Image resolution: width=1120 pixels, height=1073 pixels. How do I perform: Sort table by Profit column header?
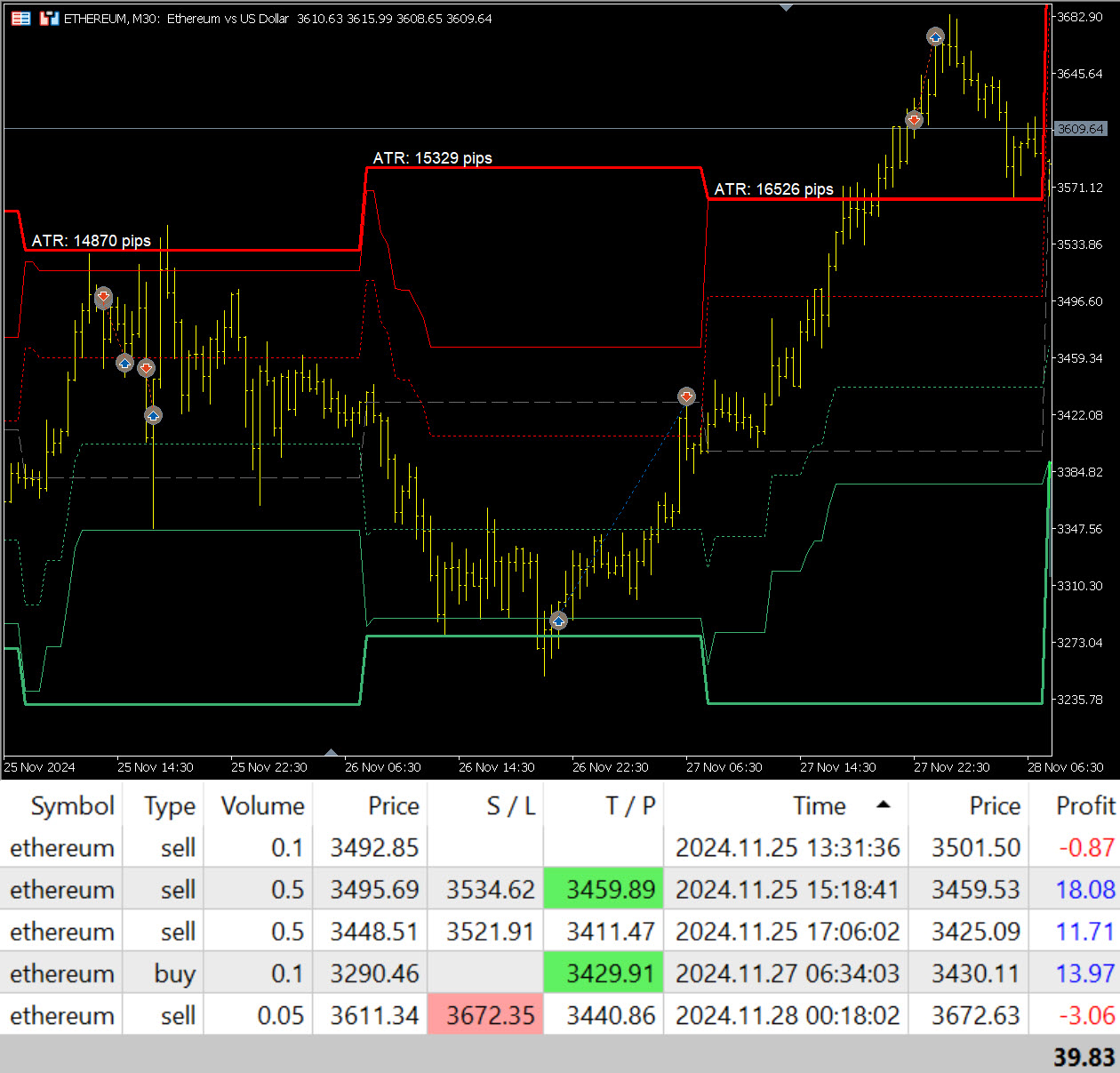coord(1085,805)
